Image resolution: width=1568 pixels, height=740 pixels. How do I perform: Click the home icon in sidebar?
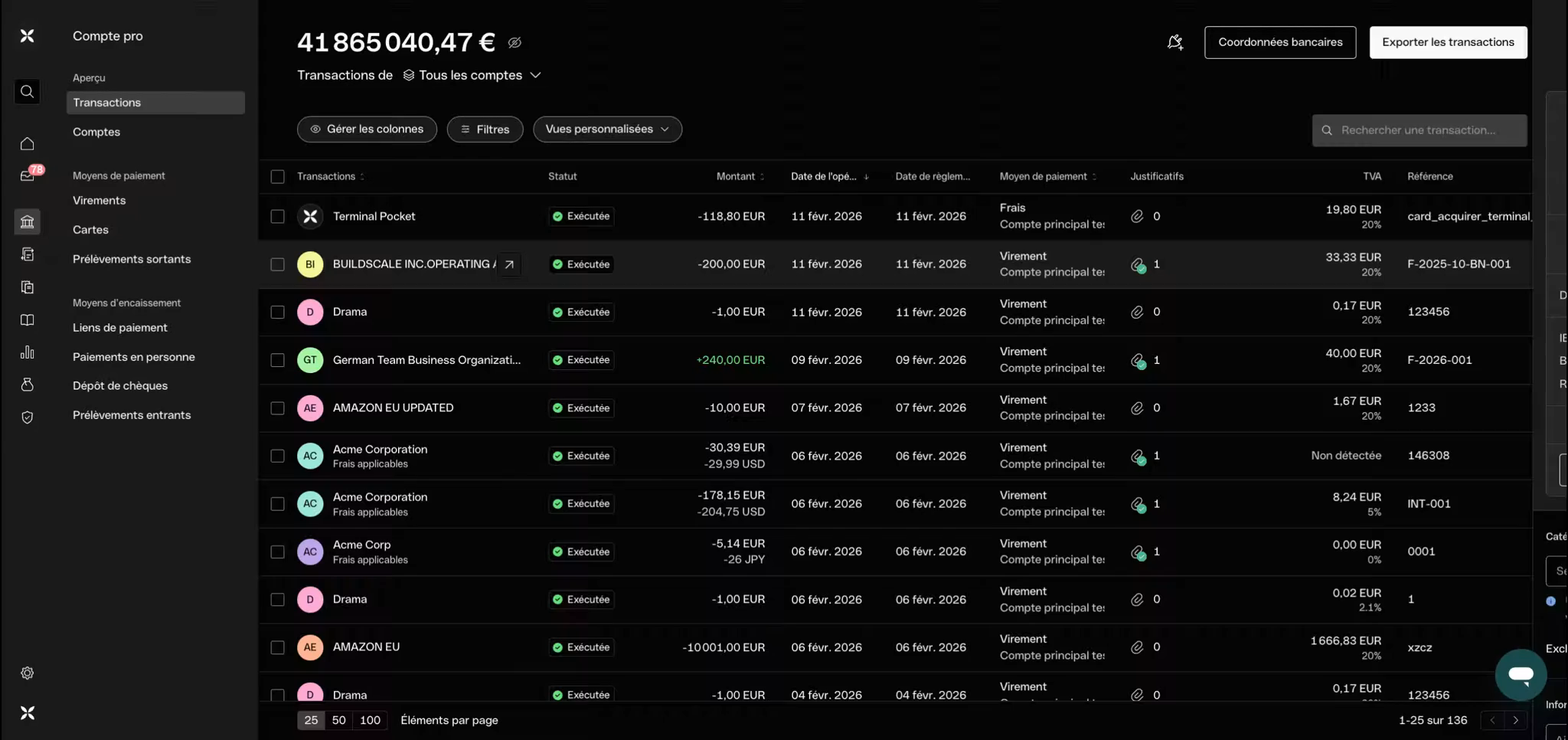coord(27,144)
